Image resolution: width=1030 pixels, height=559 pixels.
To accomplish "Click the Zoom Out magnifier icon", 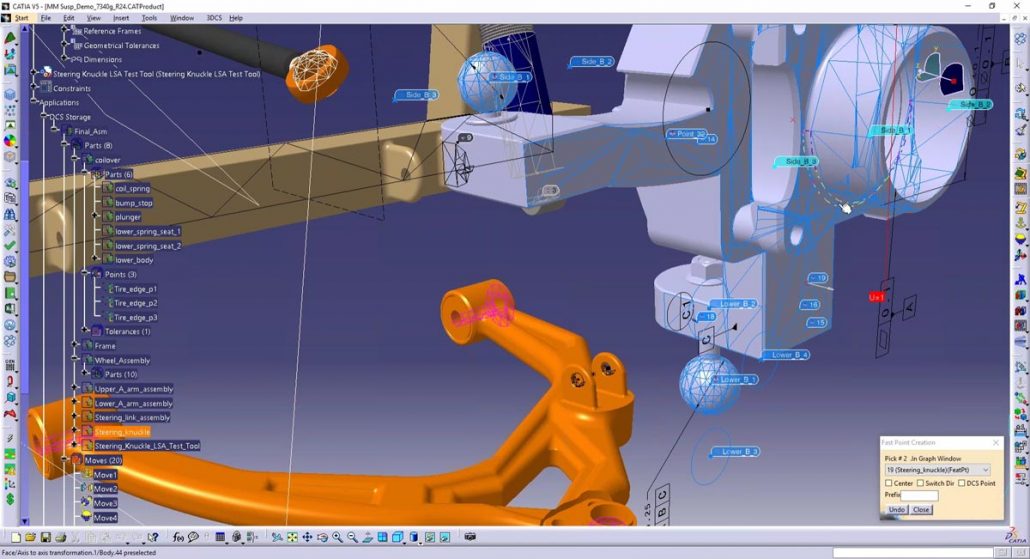I will point(351,538).
